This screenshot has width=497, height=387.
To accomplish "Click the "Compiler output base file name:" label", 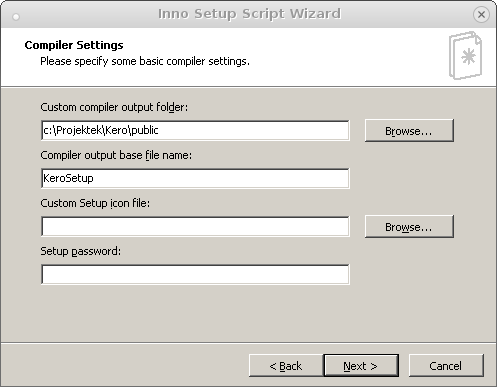I will pyautogui.click(x=116, y=155).
